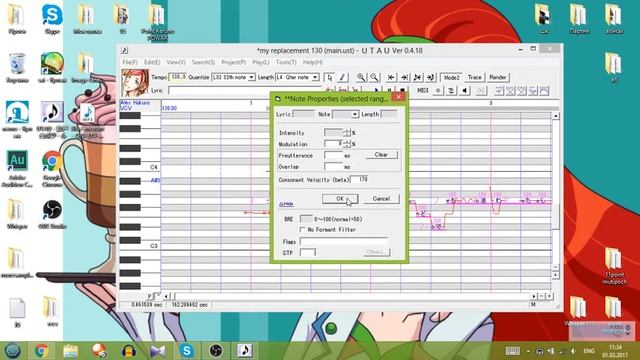Image resolution: width=640 pixels, height=360 pixels.
Task: Open the View(V) menu
Action: 176,62
